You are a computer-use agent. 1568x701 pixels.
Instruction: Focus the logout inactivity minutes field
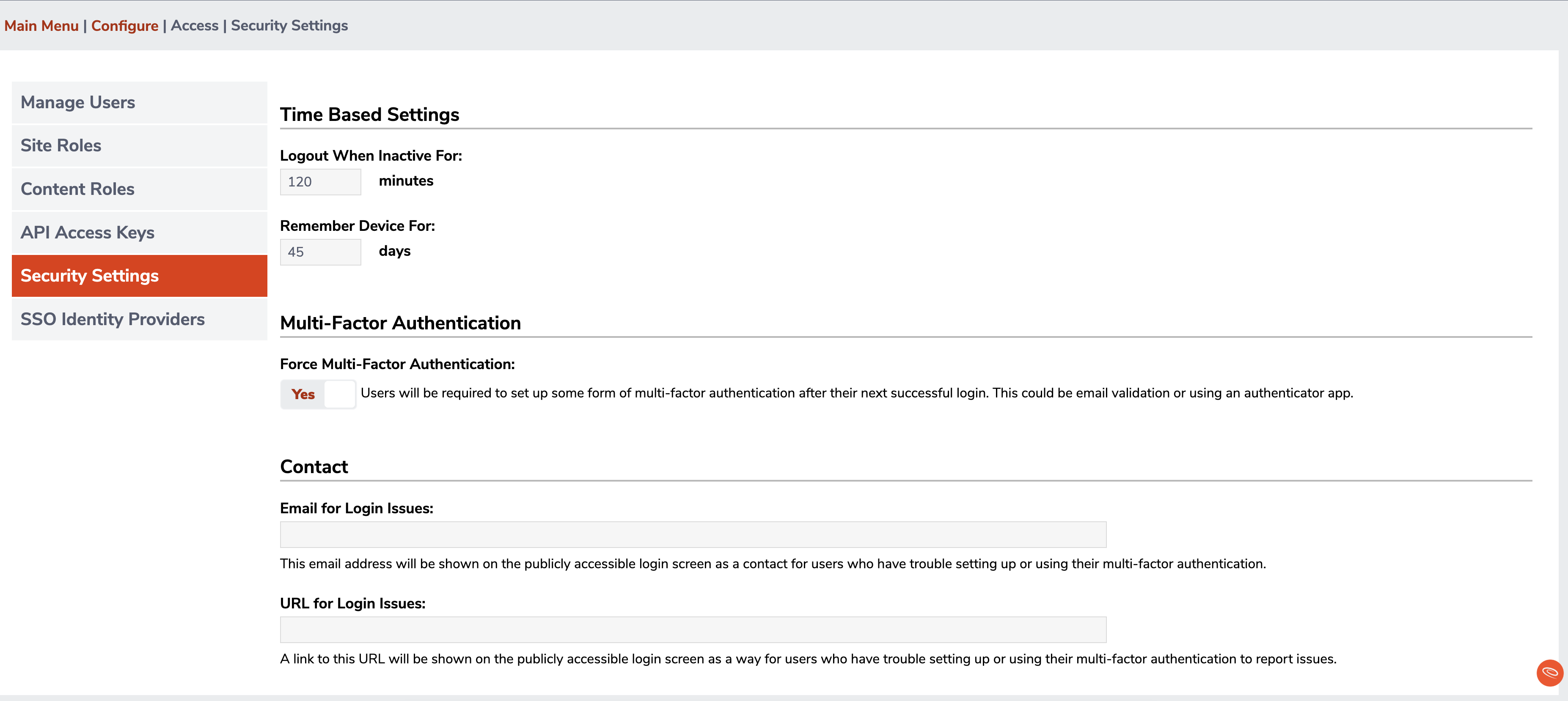320,182
